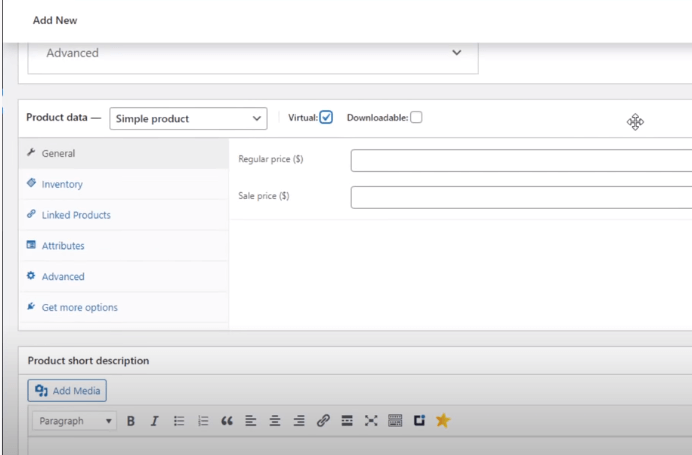Open the Inventory product data tab
The height and width of the screenshot is (455, 692).
click(x=124, y=184)
